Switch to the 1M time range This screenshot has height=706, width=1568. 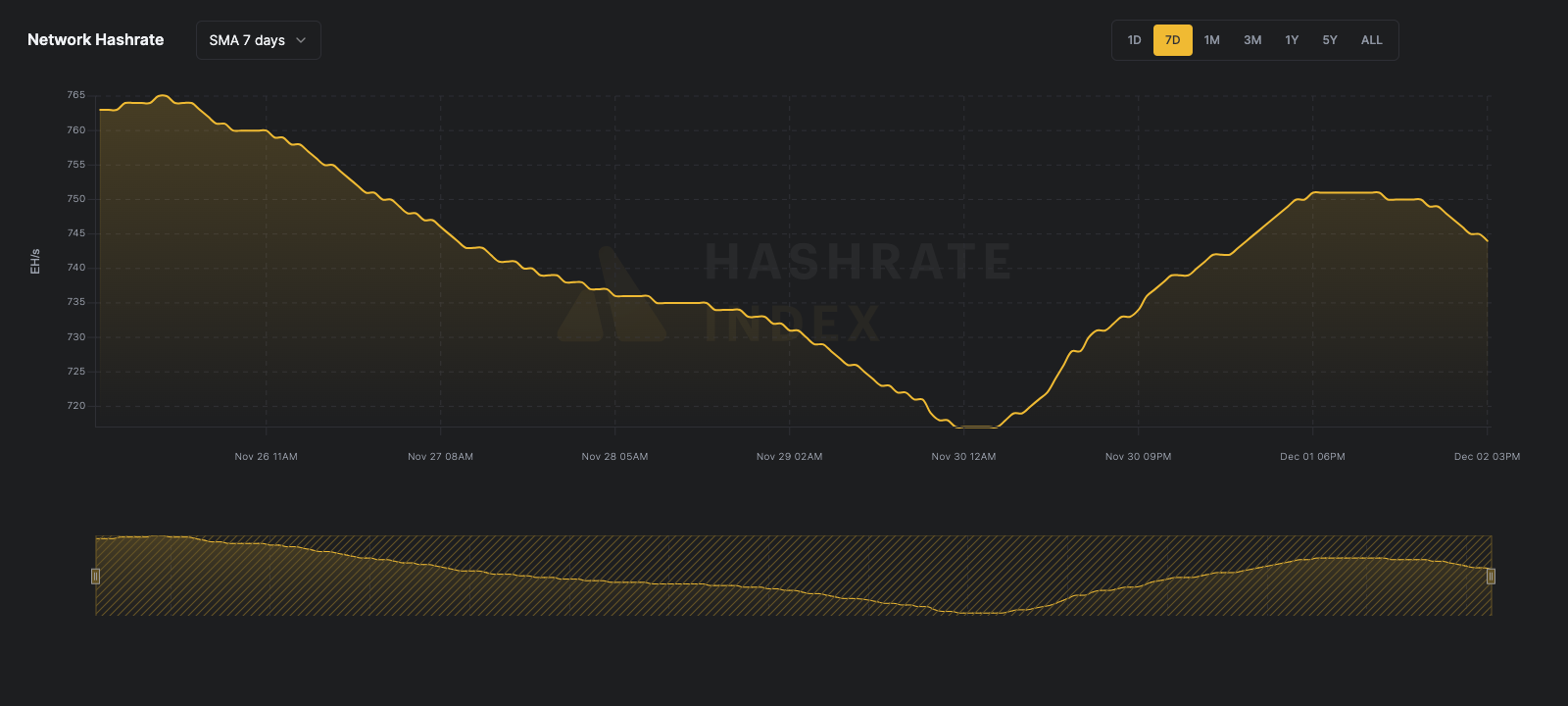(x=1212, y=40)
